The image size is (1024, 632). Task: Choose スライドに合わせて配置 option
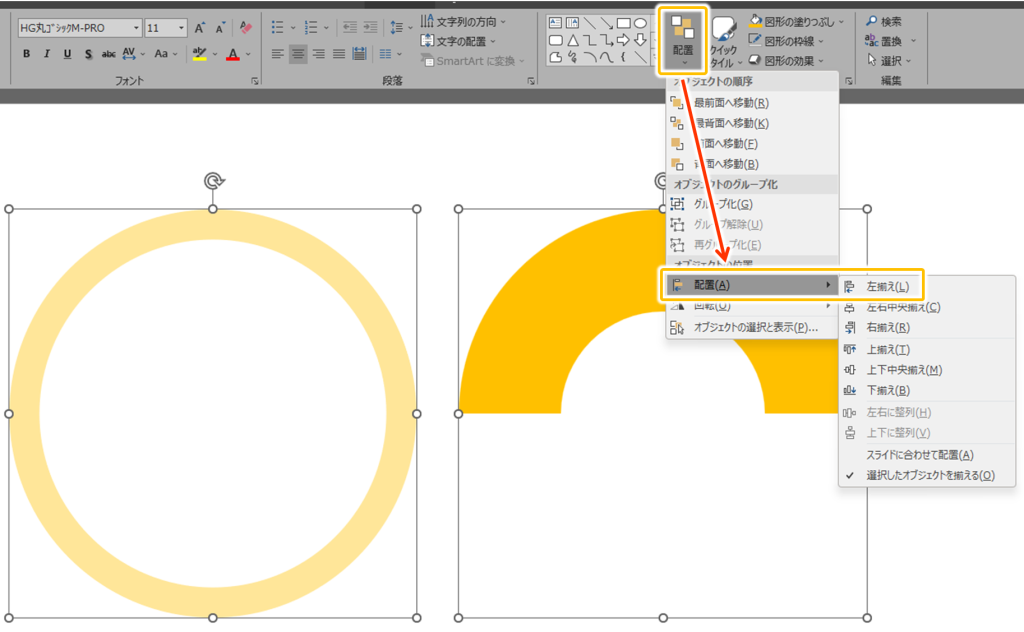point(919,455)
